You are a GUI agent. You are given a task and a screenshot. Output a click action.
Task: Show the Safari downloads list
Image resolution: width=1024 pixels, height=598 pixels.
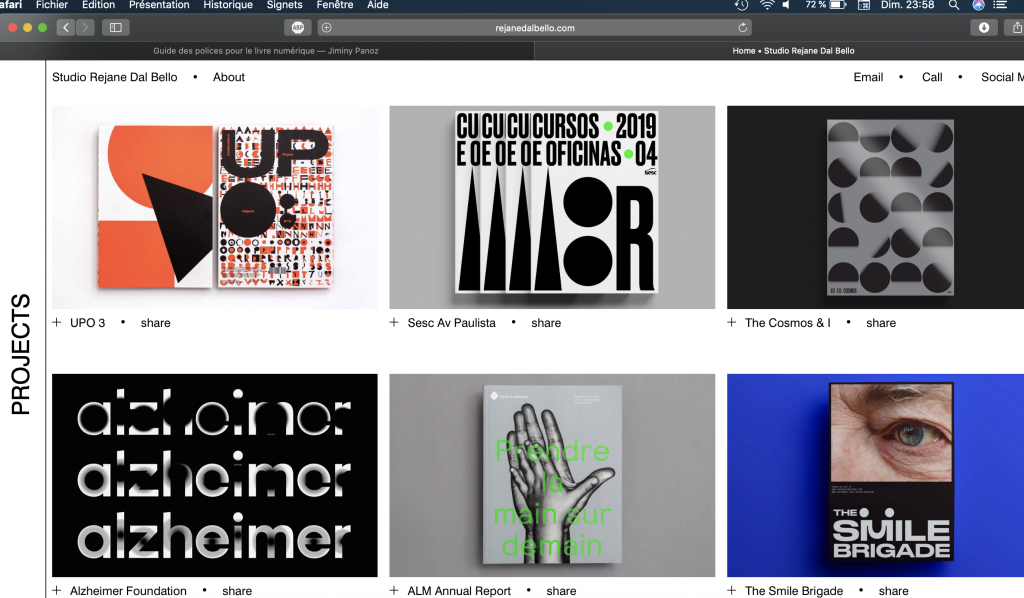(984, 27)
